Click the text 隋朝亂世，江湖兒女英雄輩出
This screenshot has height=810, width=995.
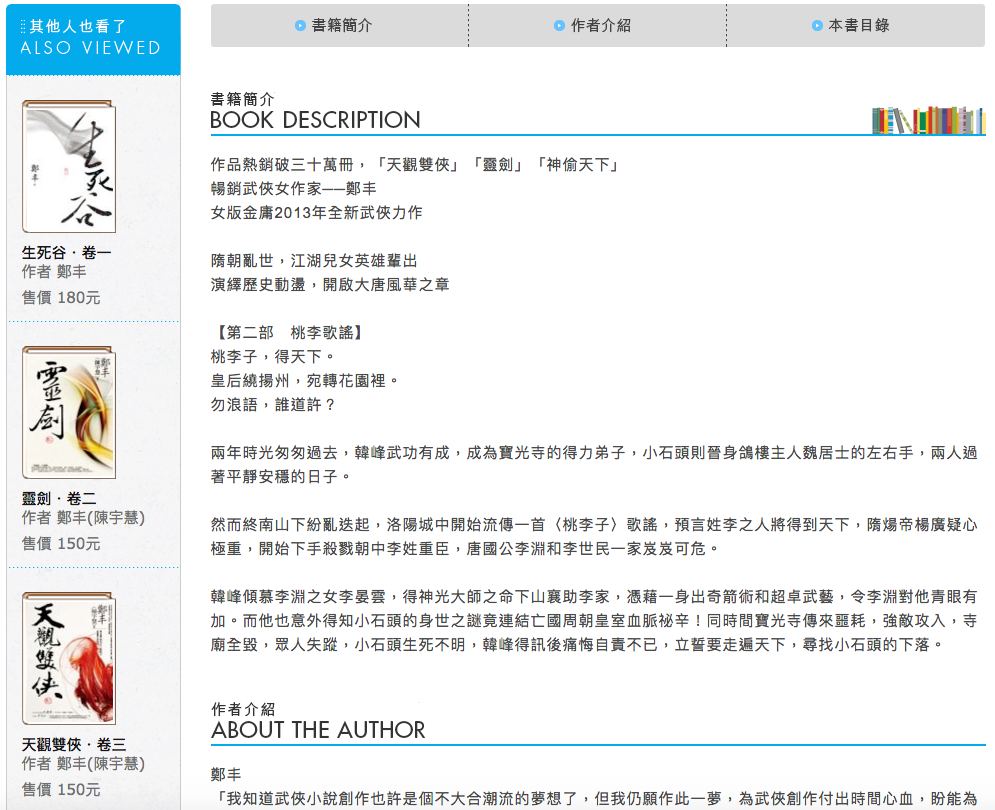tap(314, 261)
